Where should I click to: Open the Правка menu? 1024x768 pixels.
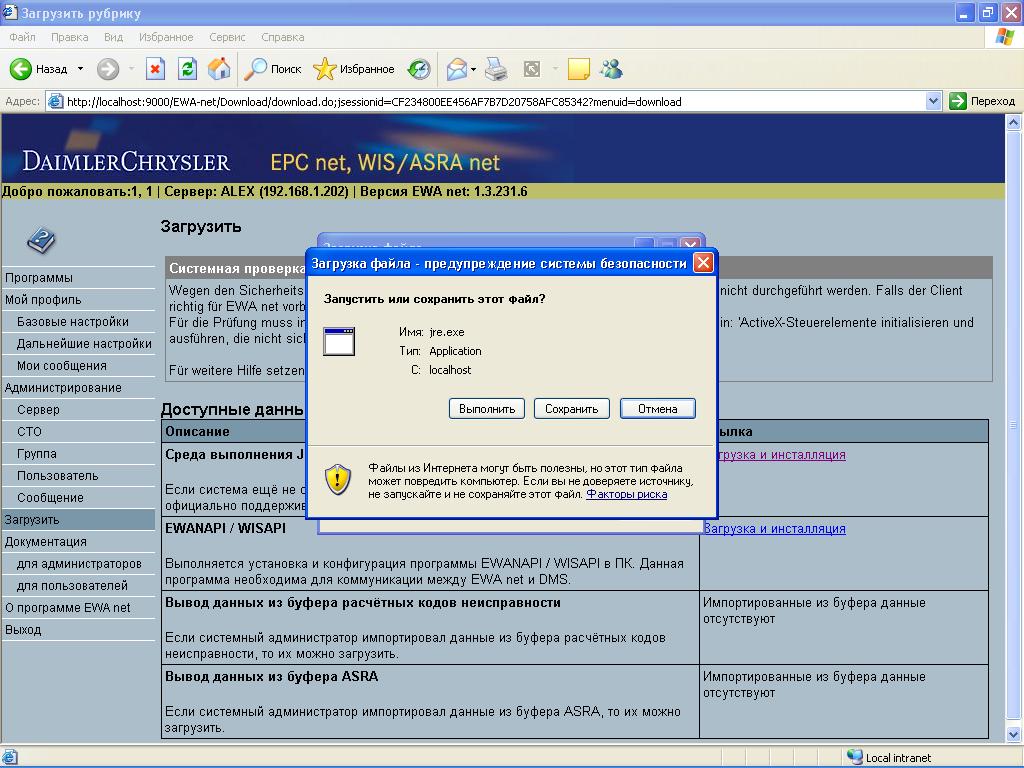point(69,37)
